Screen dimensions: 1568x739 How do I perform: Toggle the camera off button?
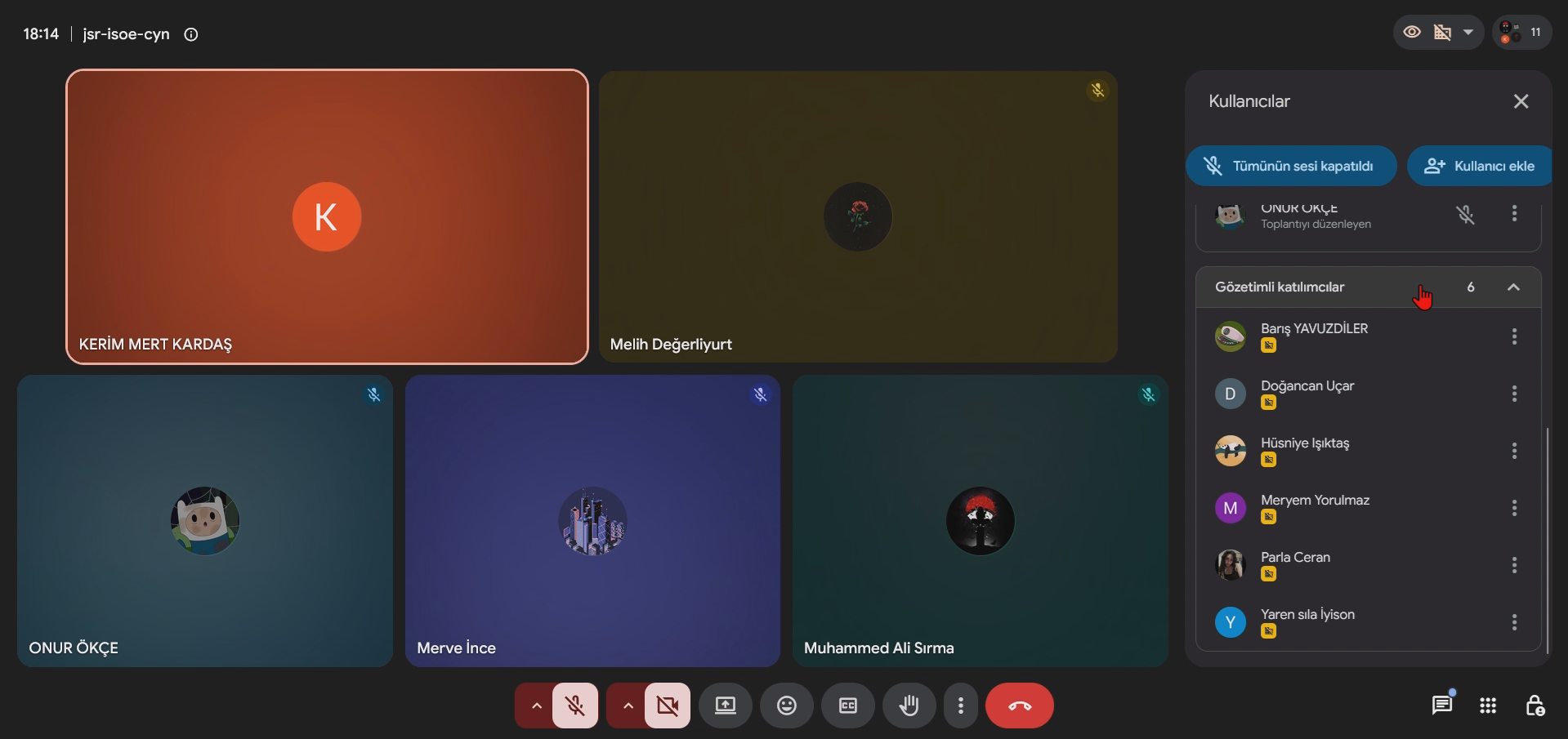pos(668,706)
